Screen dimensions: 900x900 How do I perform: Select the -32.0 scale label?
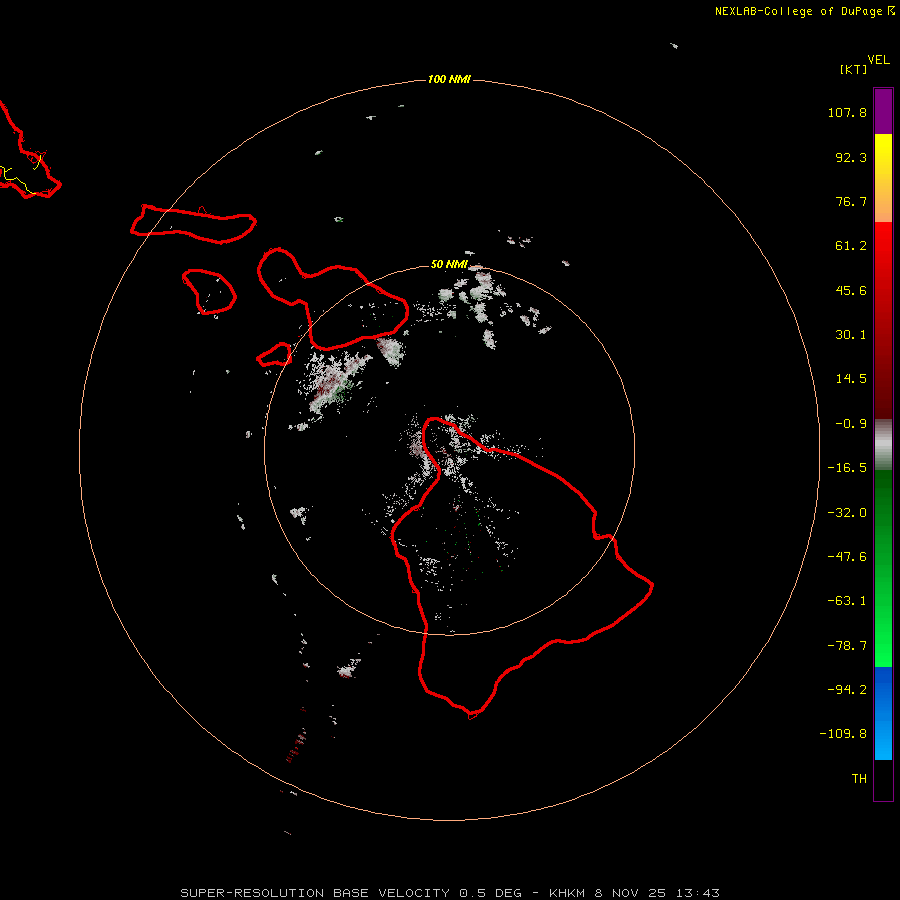click(x=847, y=513)
